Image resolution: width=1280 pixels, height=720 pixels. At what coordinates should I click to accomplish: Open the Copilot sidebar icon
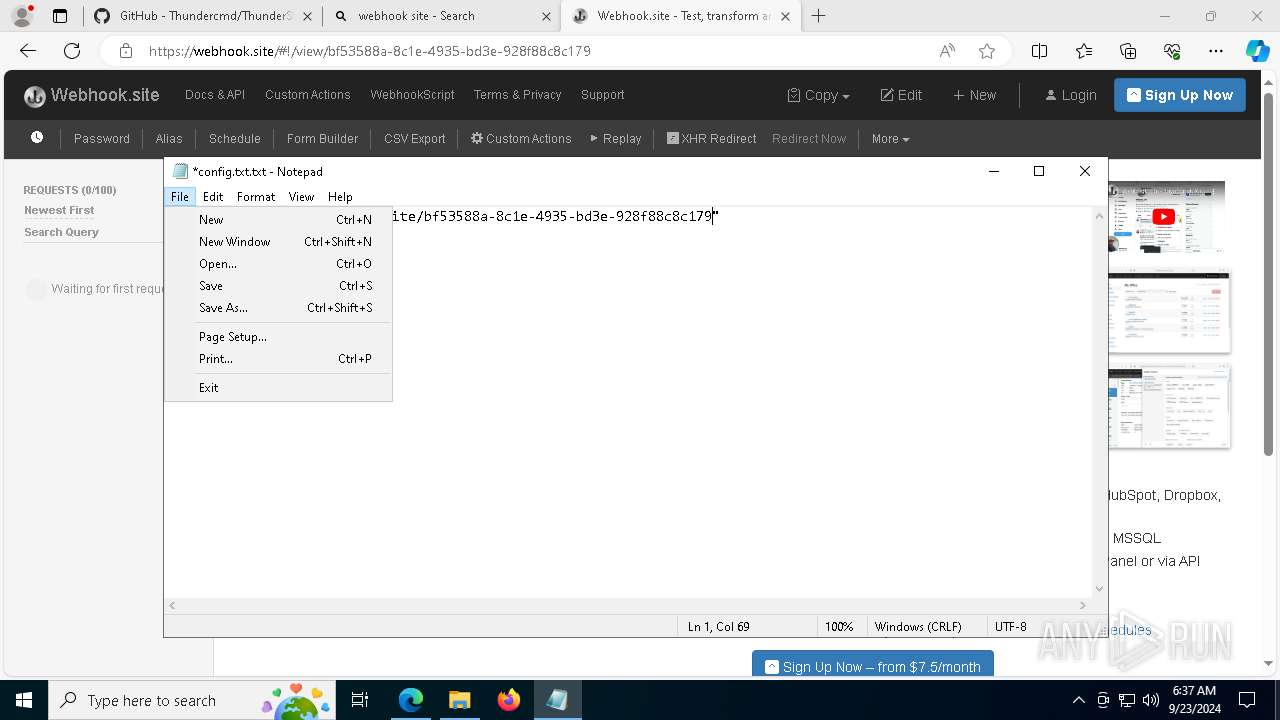pyautogui.click(x=1257, y=51)
